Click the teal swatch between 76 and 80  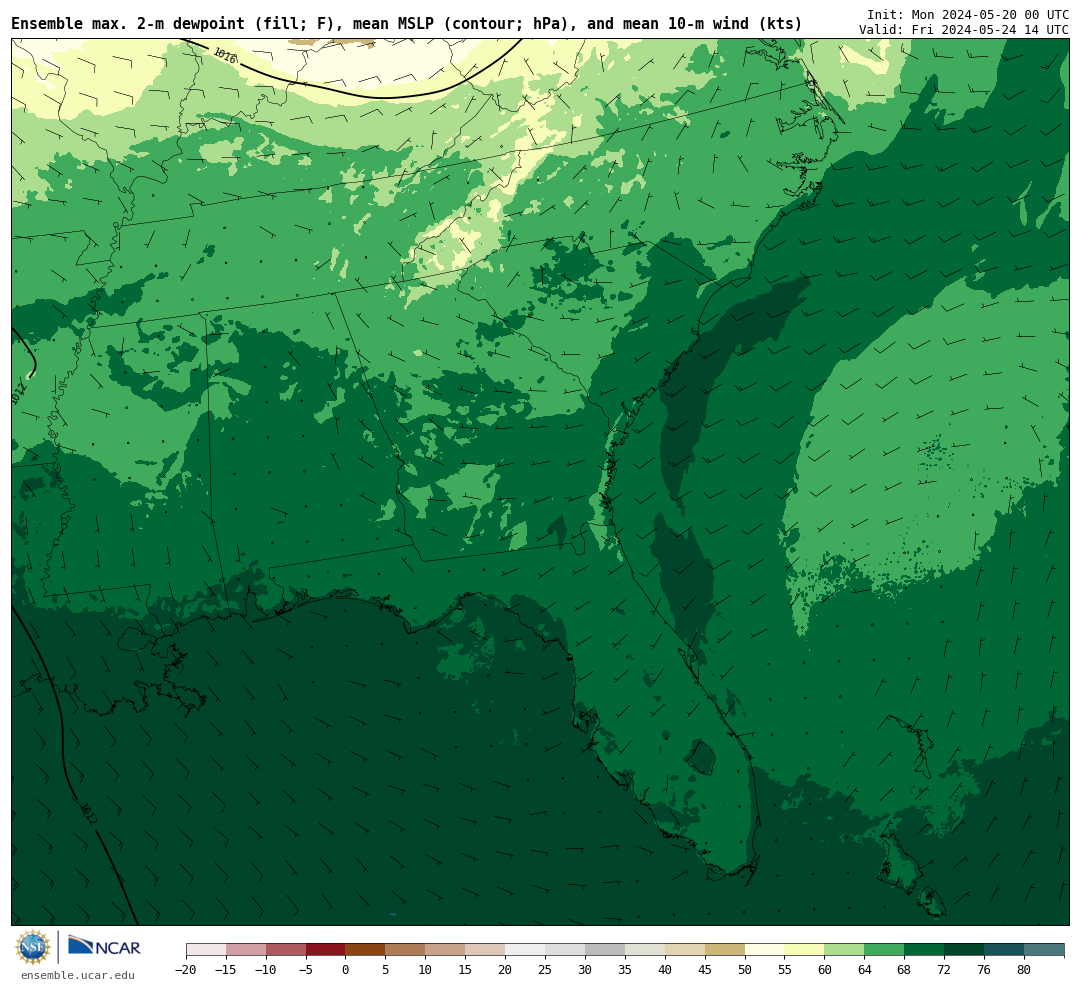pyautogui.click(x=1005, y=950)
